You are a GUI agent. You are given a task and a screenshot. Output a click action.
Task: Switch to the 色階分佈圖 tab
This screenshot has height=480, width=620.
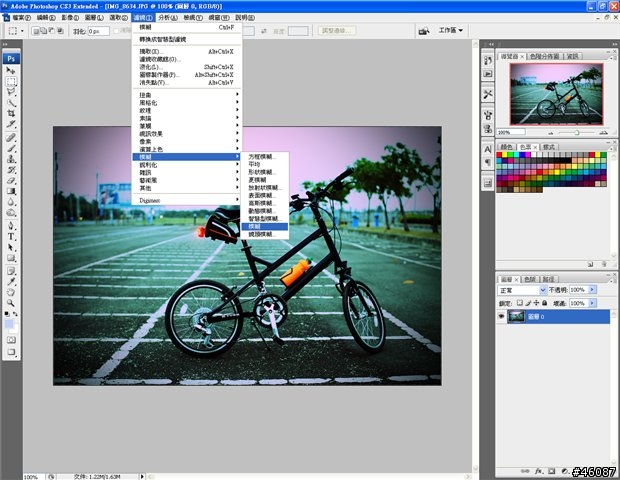coord(544,57)
